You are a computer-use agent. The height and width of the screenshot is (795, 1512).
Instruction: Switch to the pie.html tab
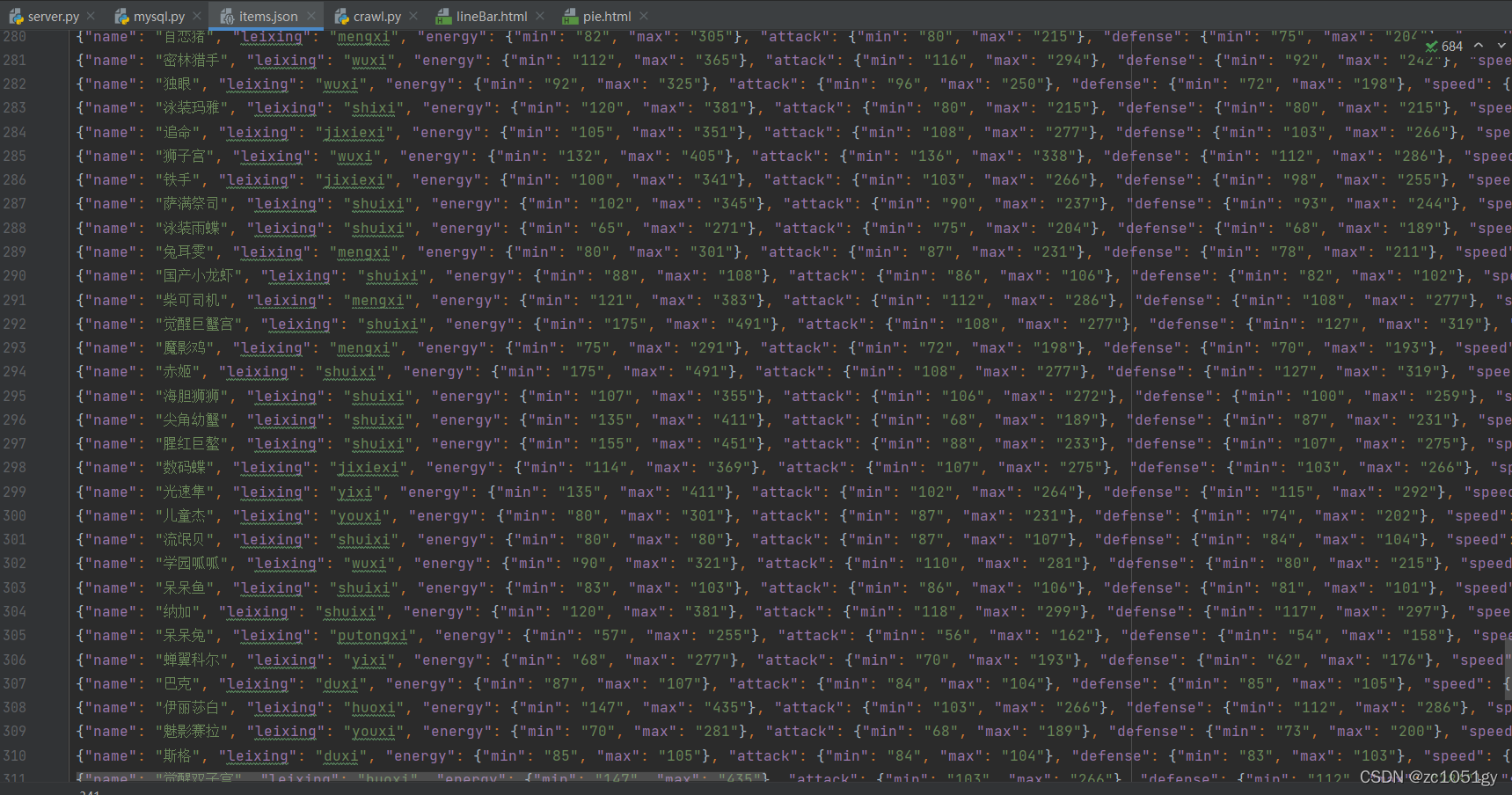(607, 16)
